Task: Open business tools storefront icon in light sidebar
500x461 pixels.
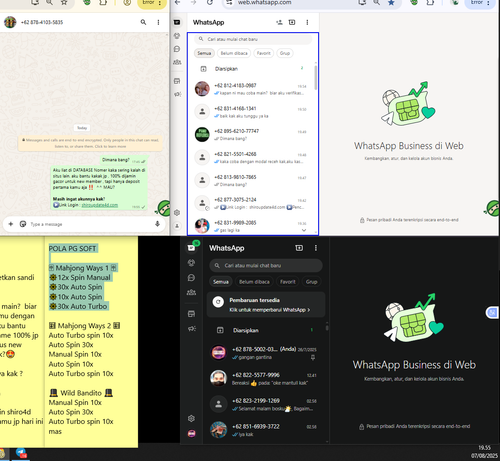Action: 177,81
